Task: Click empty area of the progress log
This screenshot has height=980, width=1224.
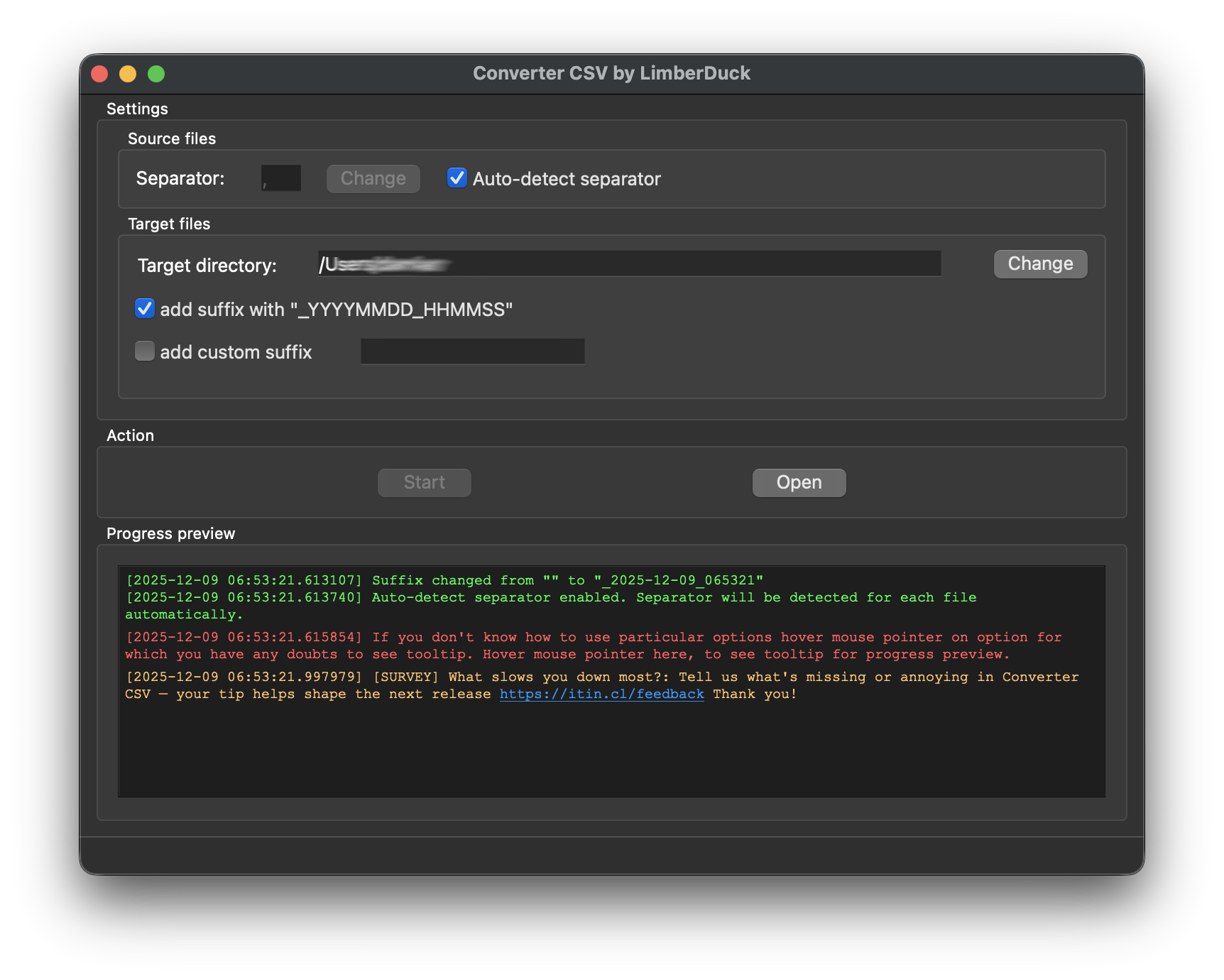Action: click(x=611, y=753)
